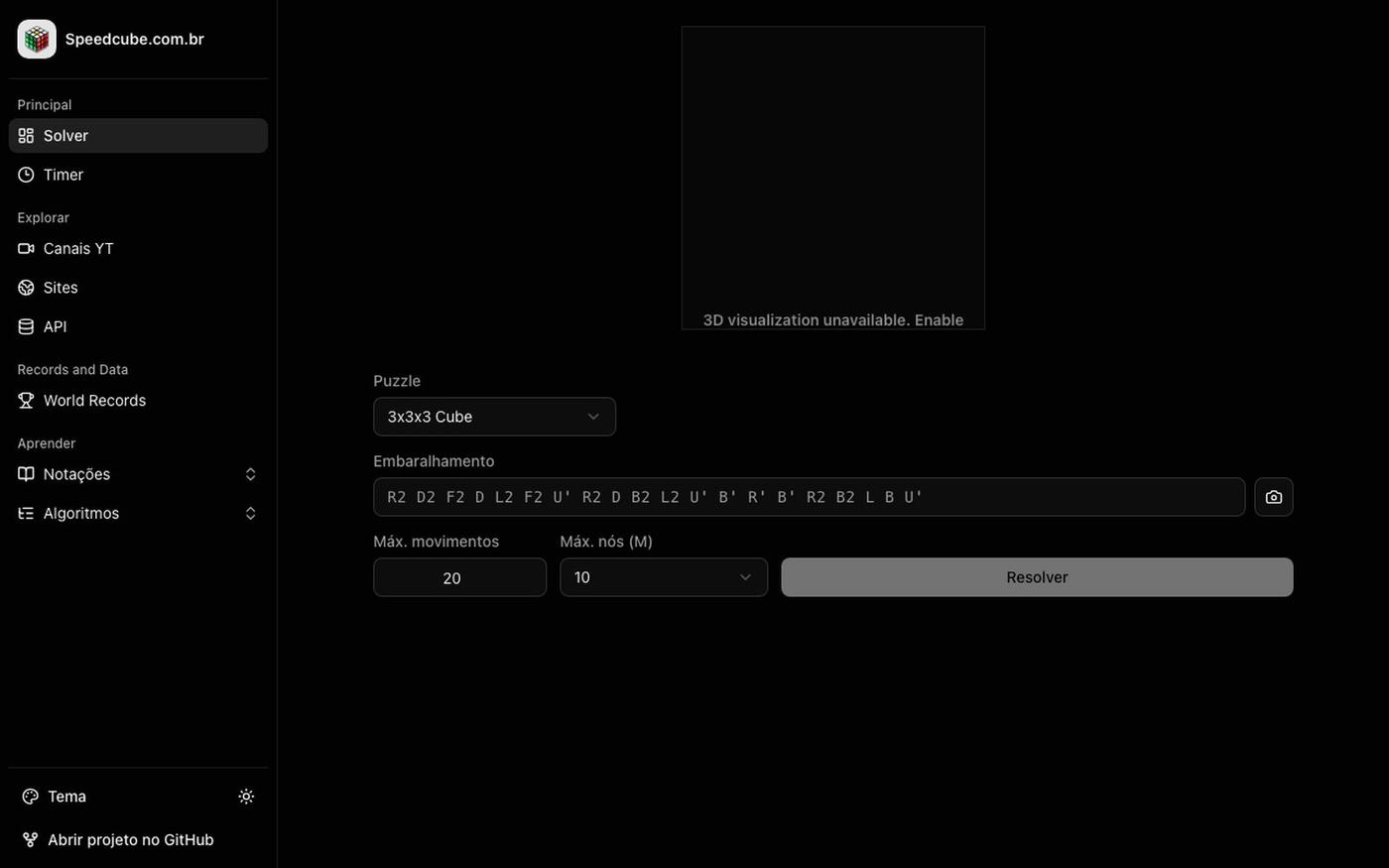The height and width of the screenshot is (868, 1389).
Task: Open the Sites section
Action: click(138, 288)
